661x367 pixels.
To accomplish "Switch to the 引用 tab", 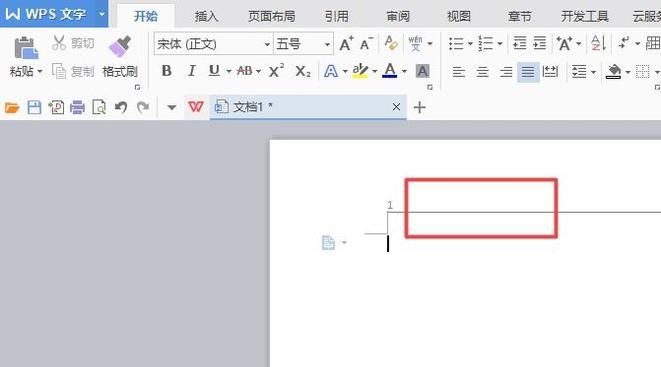I will click(336, 16).
